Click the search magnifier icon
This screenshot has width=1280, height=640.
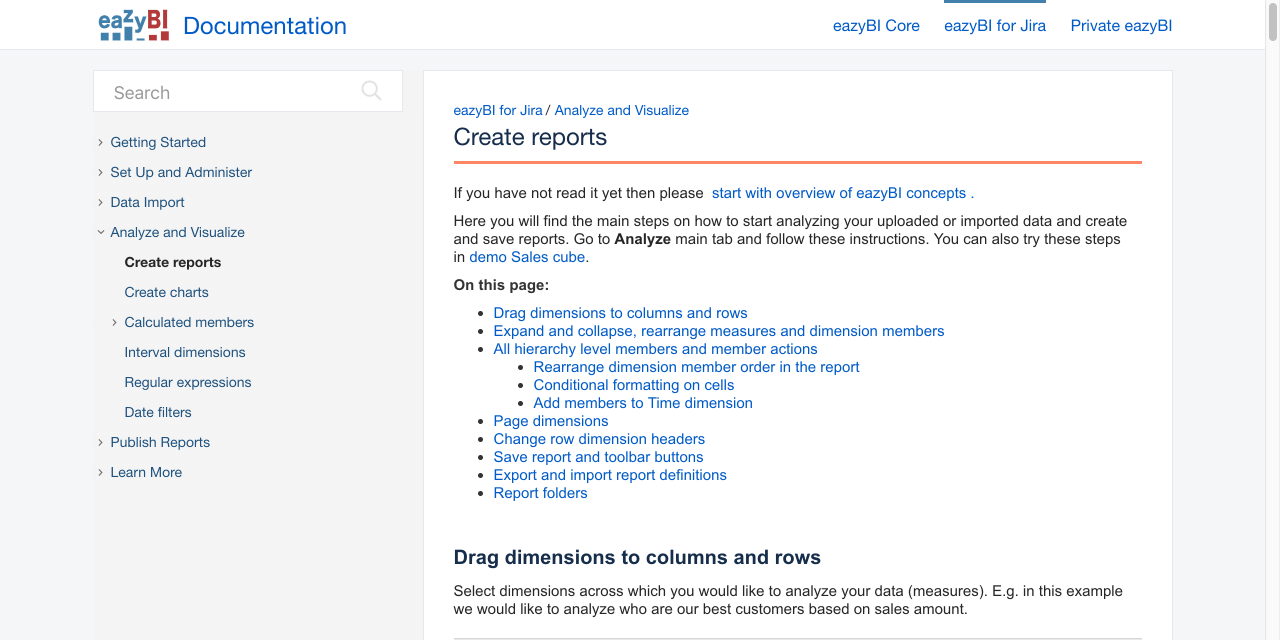point(371,91)
